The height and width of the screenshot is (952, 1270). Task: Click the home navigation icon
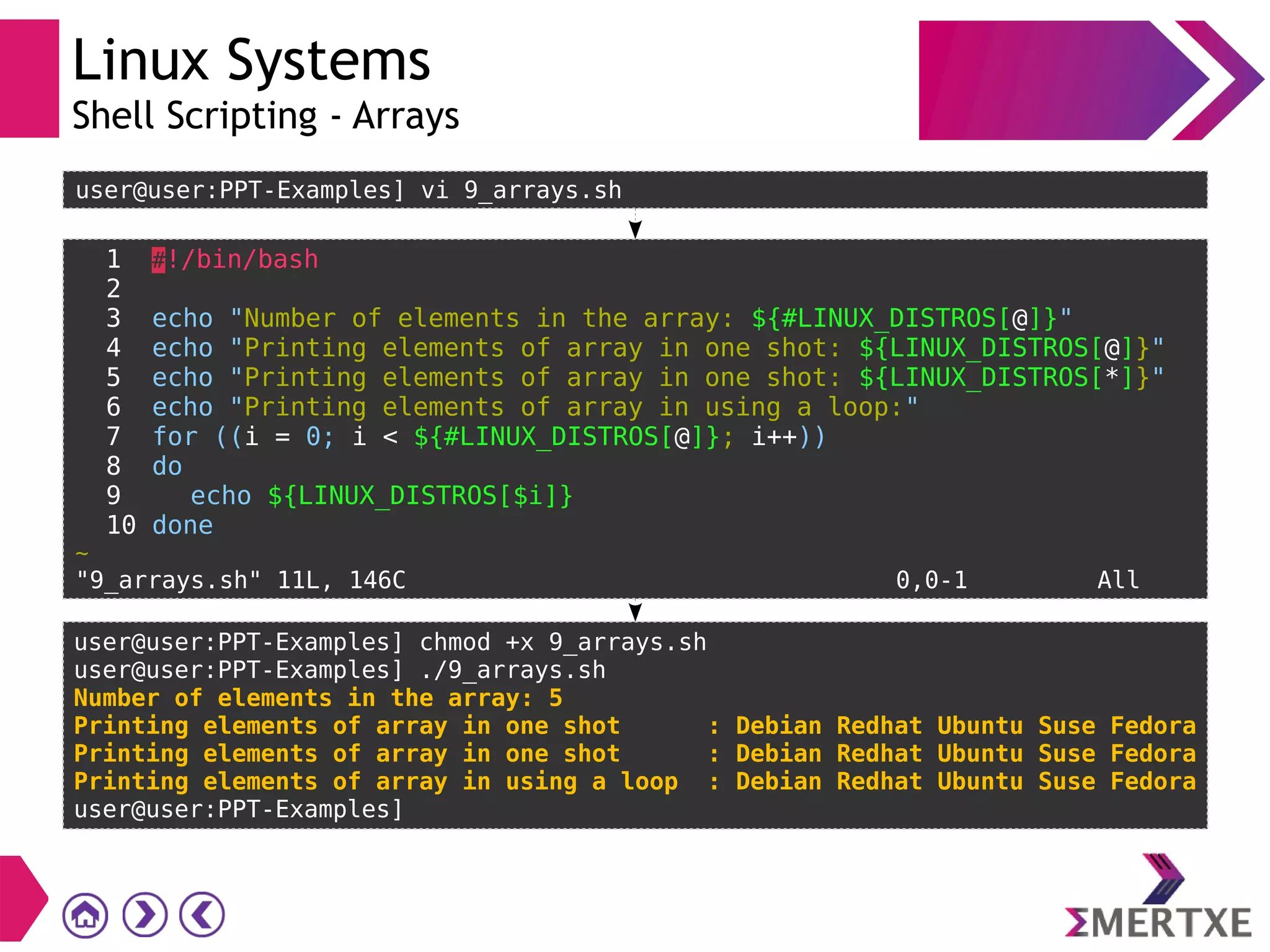85,915
